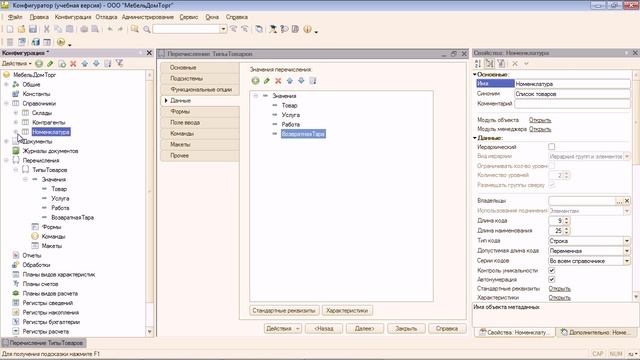Open the help info icon in toolbar
Viewport: 640px width, 360px height.
pos(307,29)
